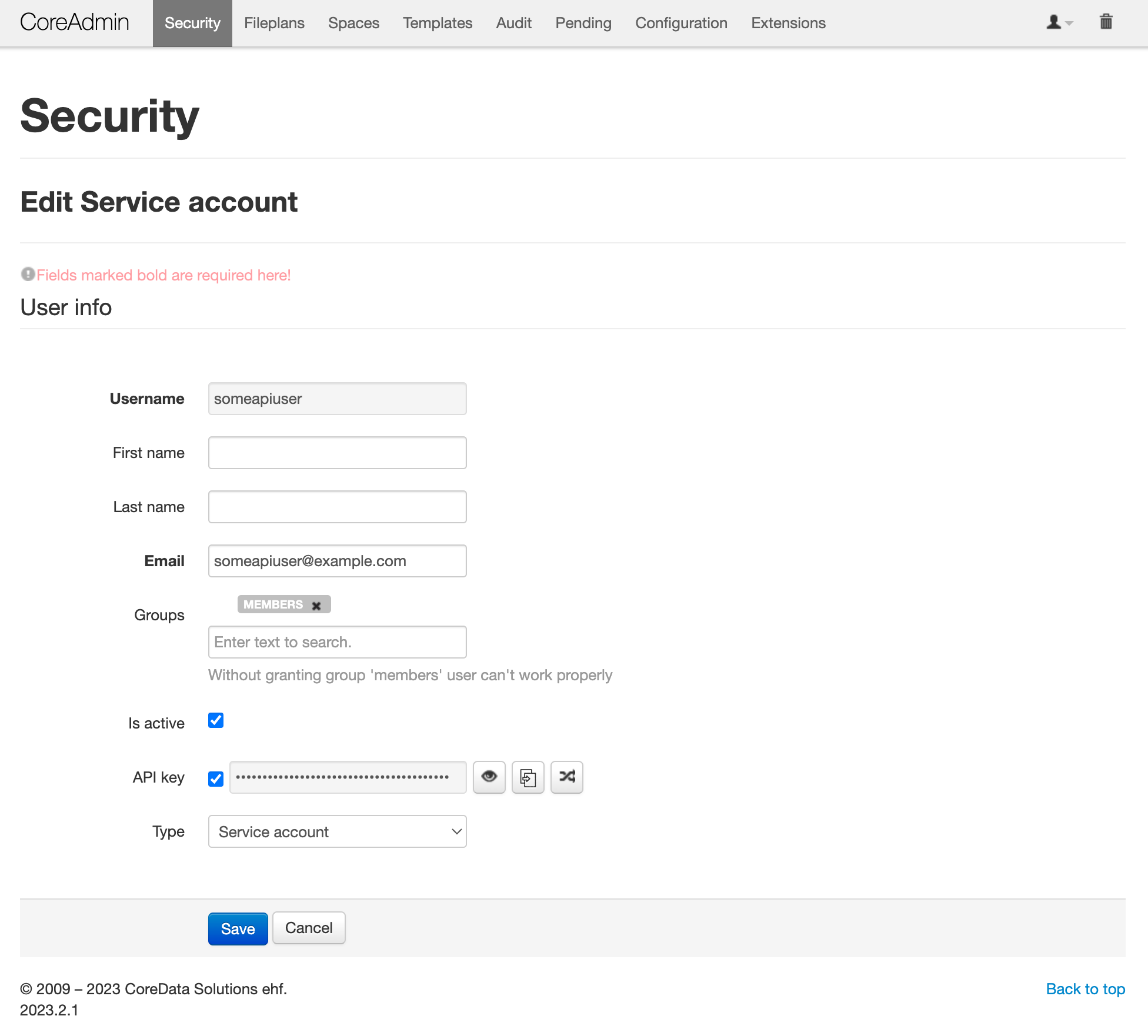The width and height of the screenshot is (1148, 1036).
Task: Expand the Type dropdown
Action: [x=337, y=831]
